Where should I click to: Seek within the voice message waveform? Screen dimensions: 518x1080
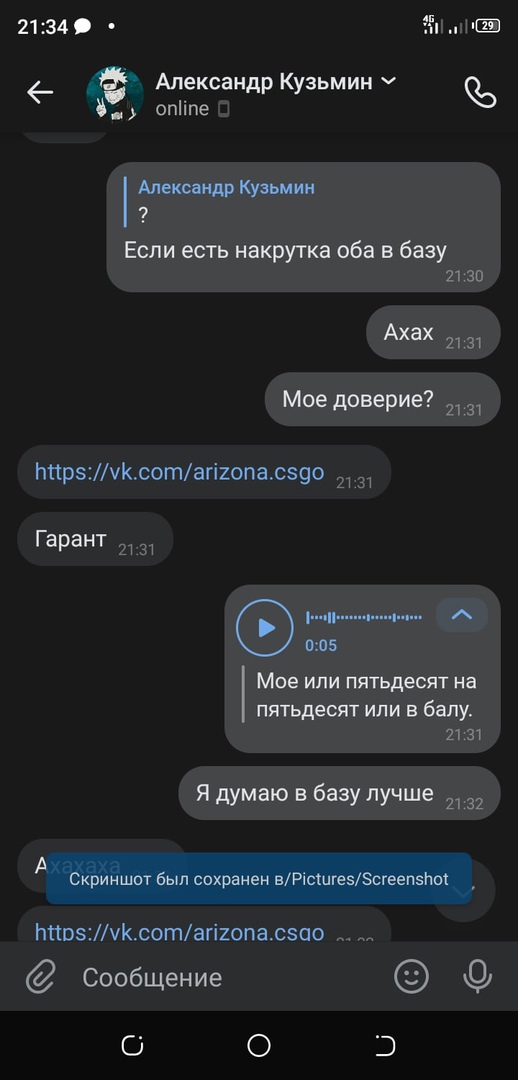(364, 617)
